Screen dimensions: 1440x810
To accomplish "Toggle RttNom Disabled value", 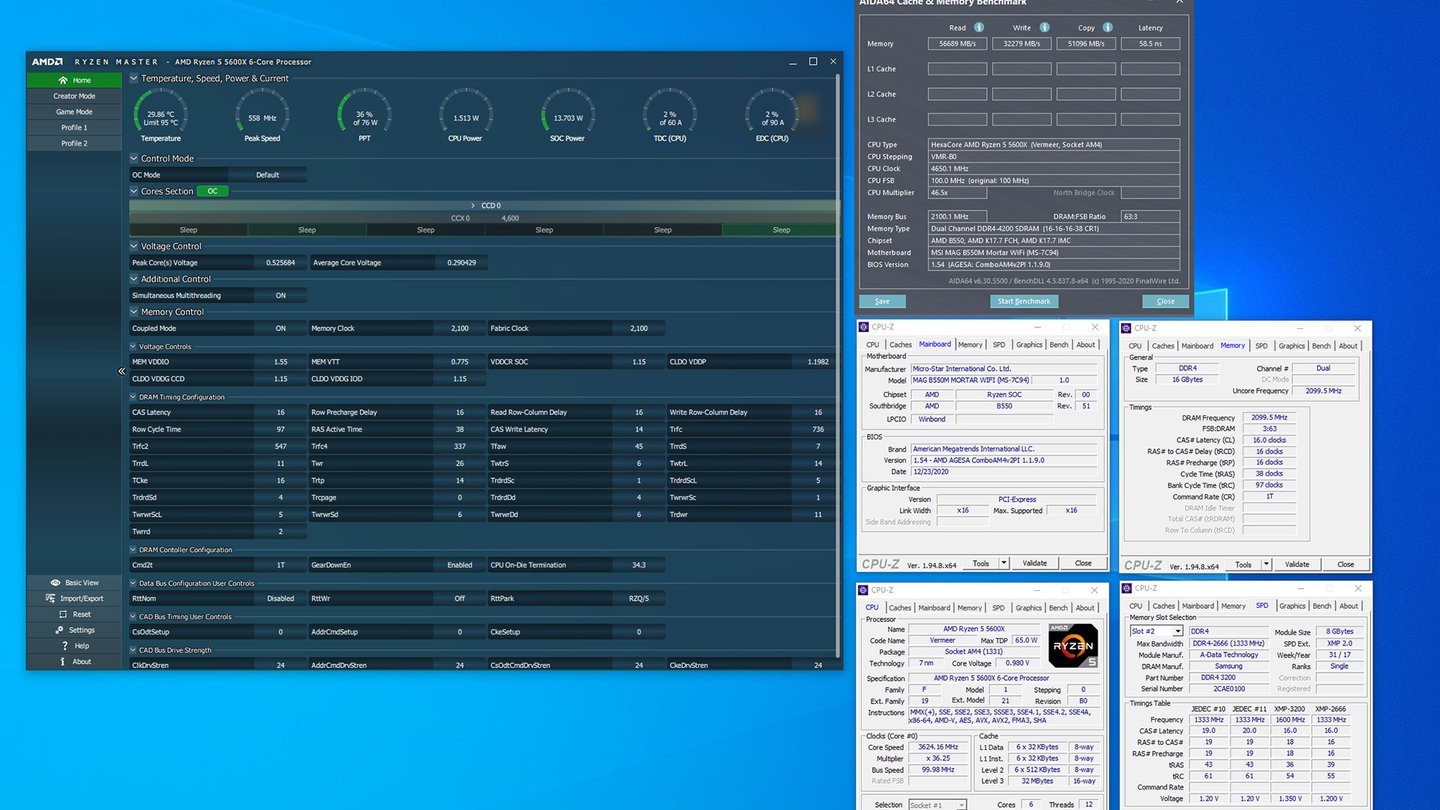I will pyautogui.click(x=280, y=598).
